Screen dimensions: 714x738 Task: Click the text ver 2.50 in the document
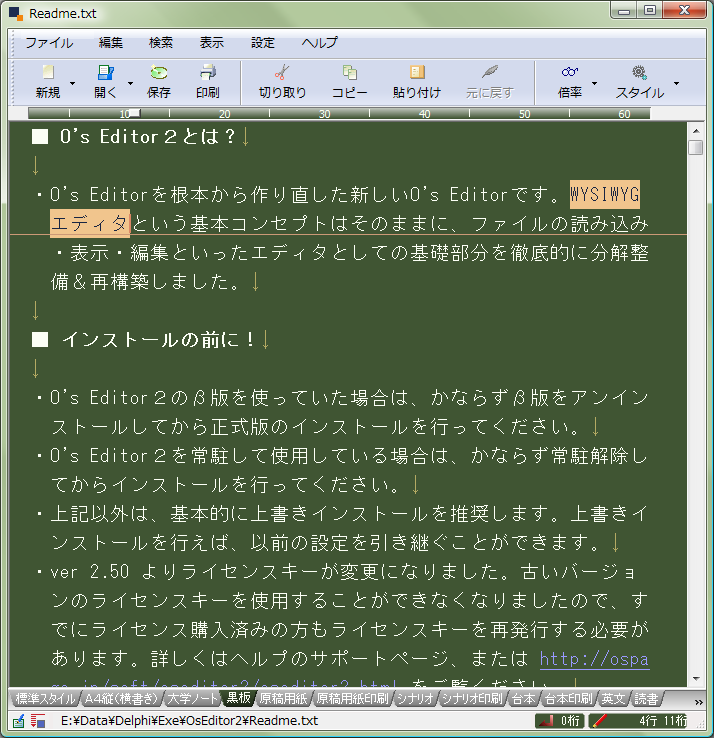(x=89, y=572)
